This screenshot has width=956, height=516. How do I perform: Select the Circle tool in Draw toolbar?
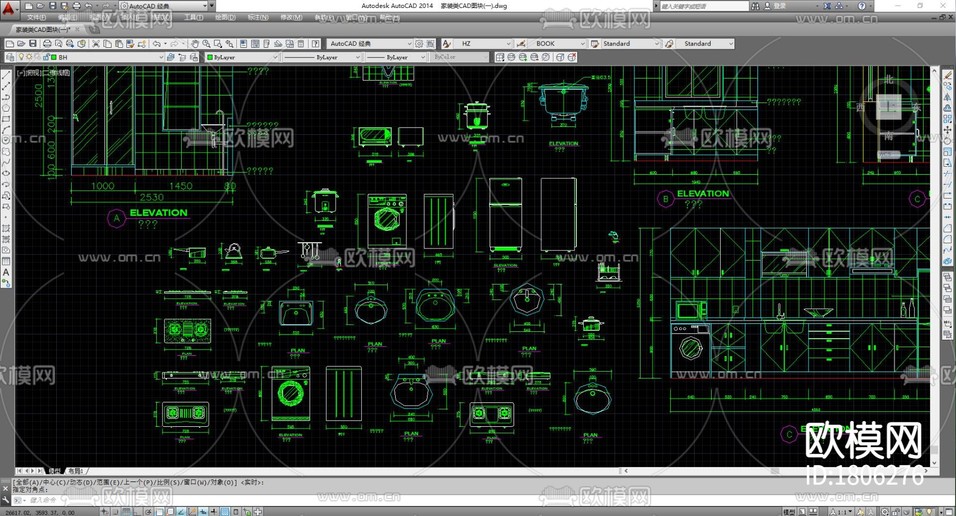click(6, 139)
